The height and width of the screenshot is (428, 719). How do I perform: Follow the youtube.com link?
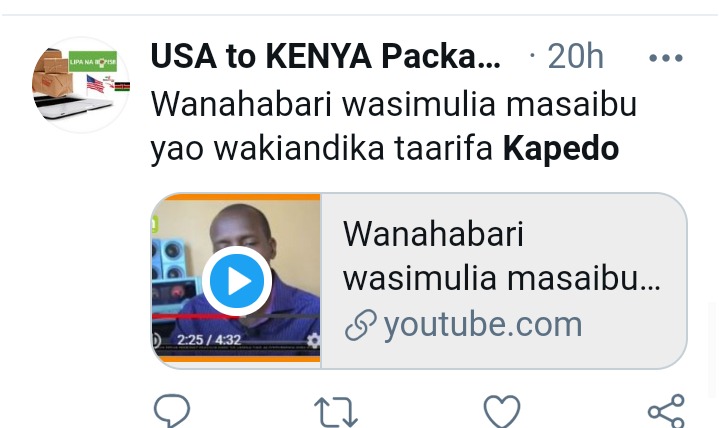pos(482,325)
